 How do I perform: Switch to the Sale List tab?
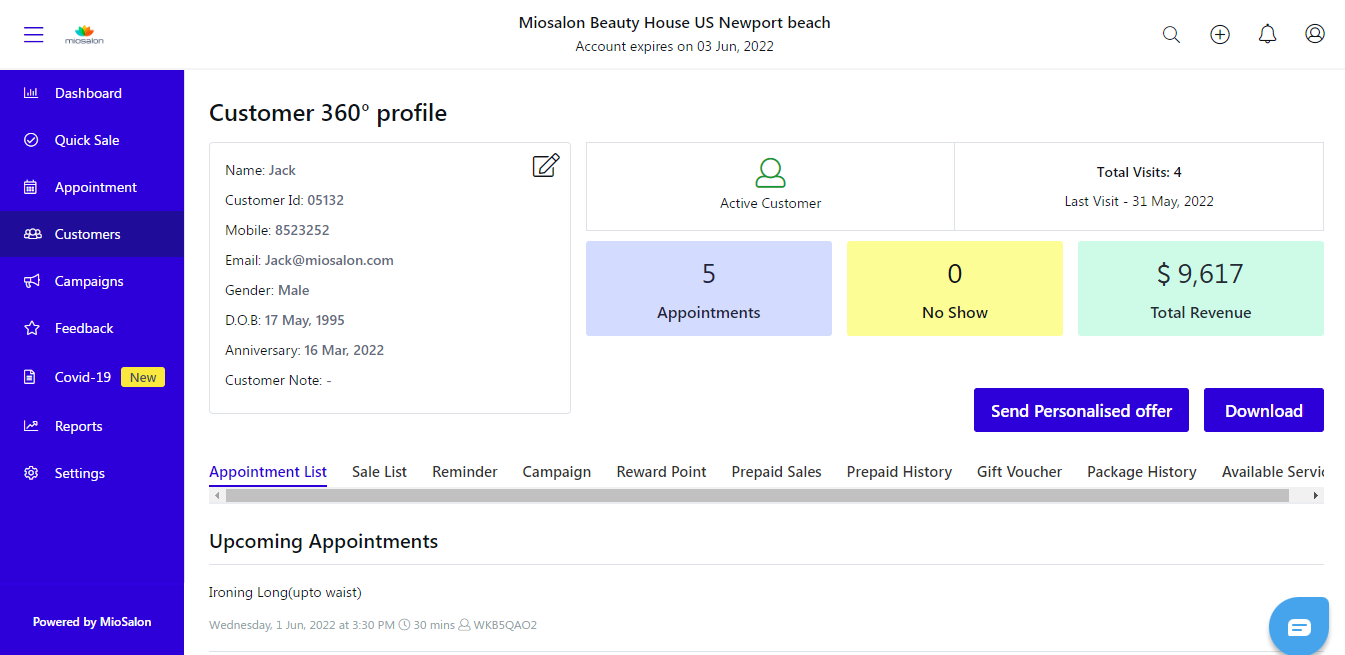379,472
